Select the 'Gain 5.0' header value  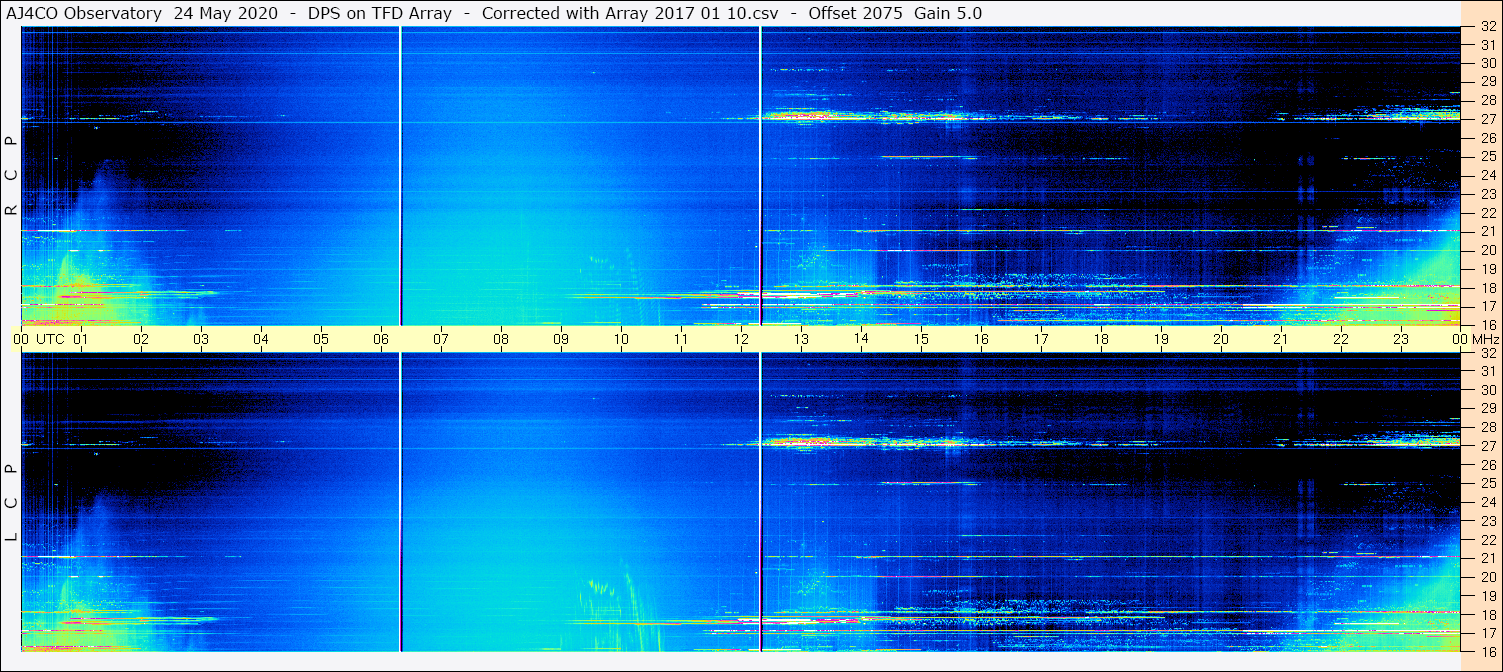click(947, 13)
